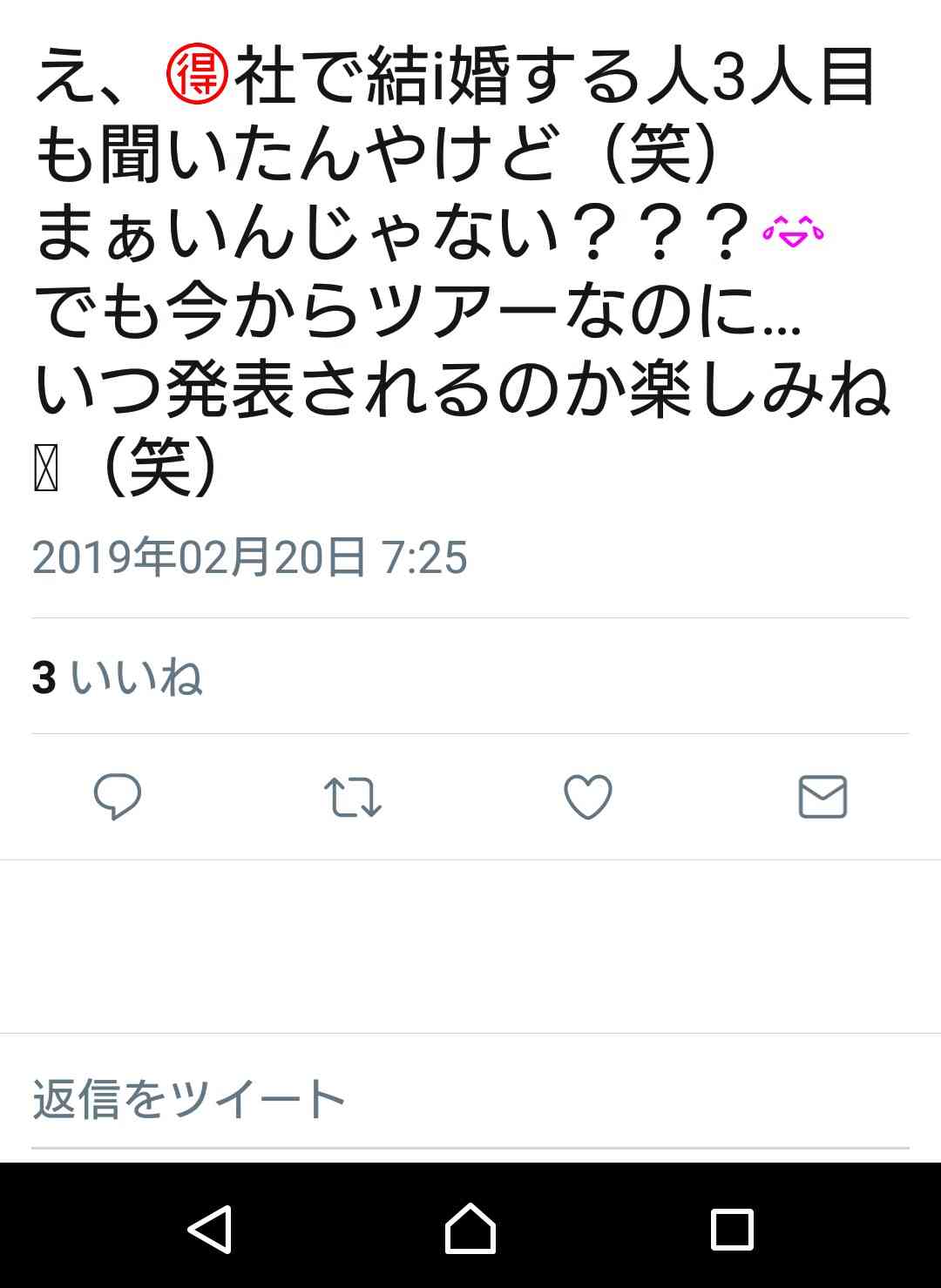Tap the reply speech bubble icon
941x1288 pixels.
click(x=118, y=796)
